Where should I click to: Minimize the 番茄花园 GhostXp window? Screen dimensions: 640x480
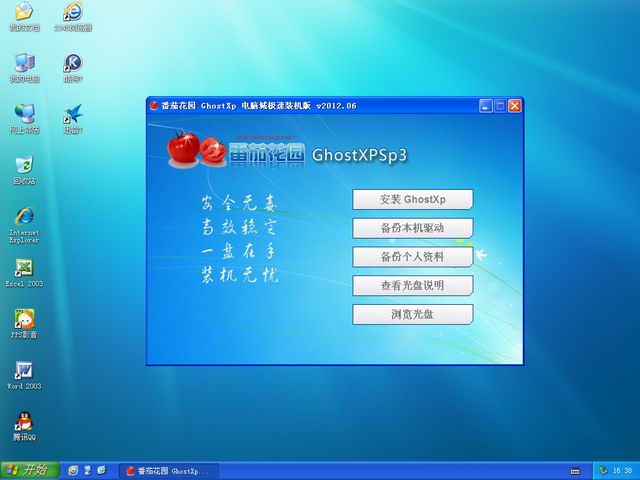[485, 106]
